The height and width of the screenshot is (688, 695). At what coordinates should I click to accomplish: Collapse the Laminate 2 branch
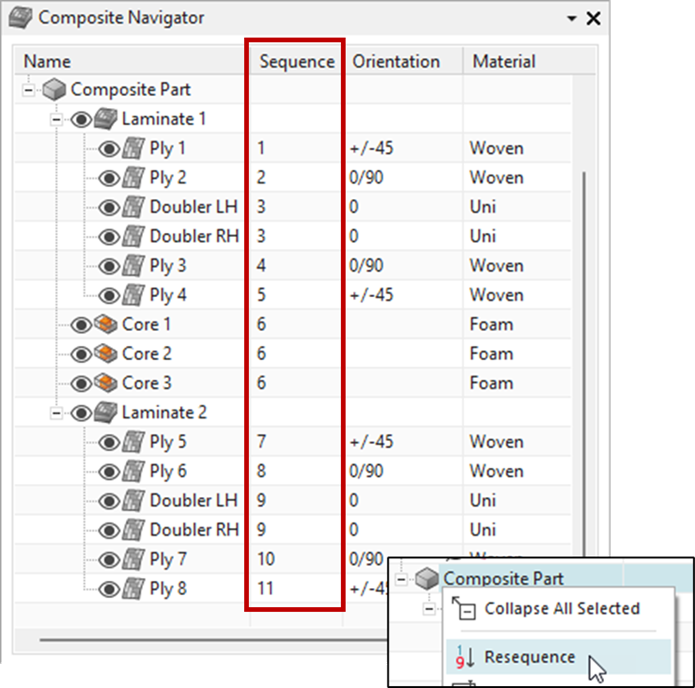point(57,412)
